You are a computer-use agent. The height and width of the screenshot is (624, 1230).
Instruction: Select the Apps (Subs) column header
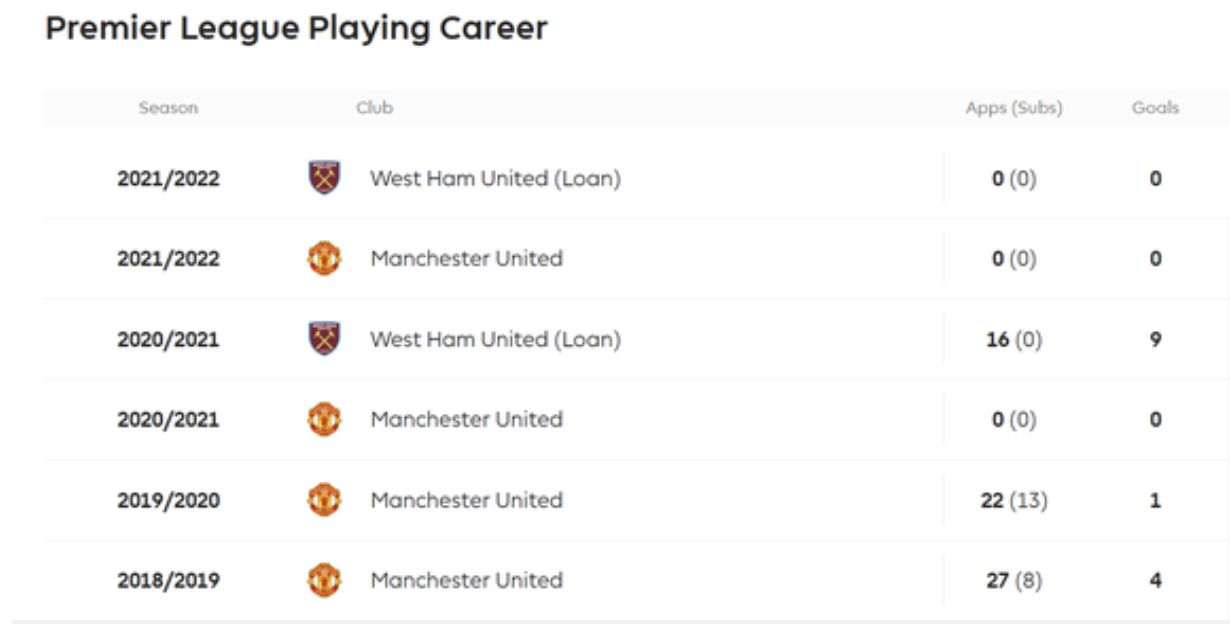pos(1014,108)
